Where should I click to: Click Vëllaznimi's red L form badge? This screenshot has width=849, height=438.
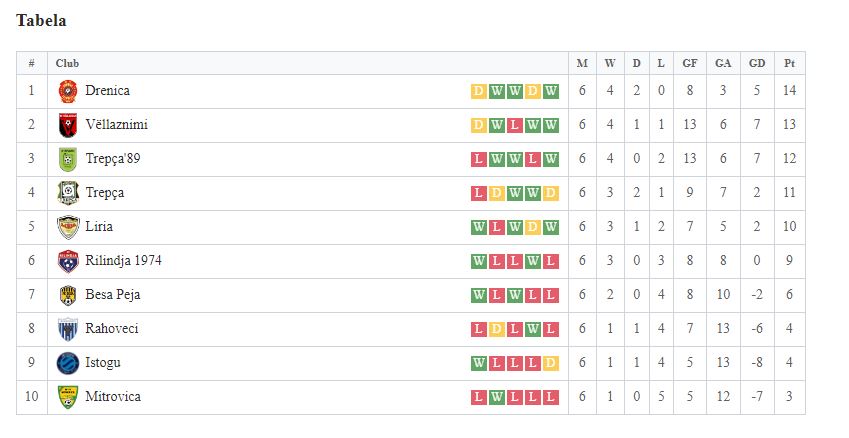point(515,126)
